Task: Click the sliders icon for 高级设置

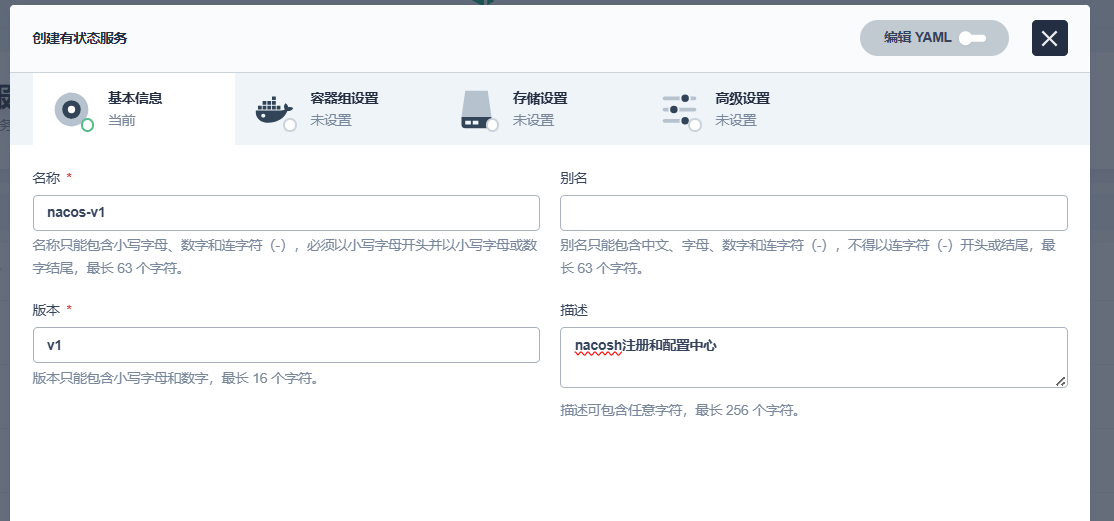Action: tap(679, 108)
